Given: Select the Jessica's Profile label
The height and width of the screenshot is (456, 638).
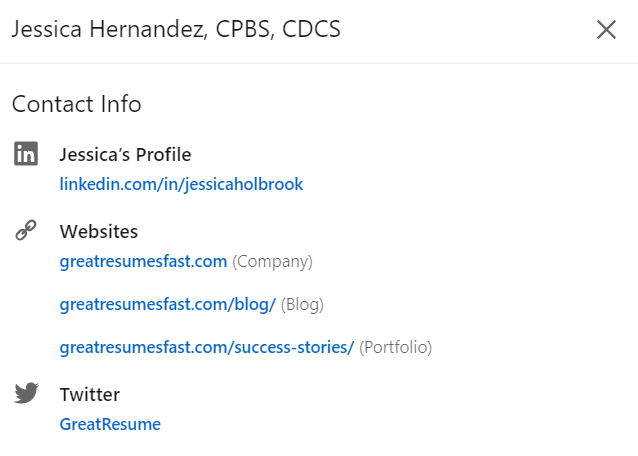Looking at the screenshot, I should [125, 155].
